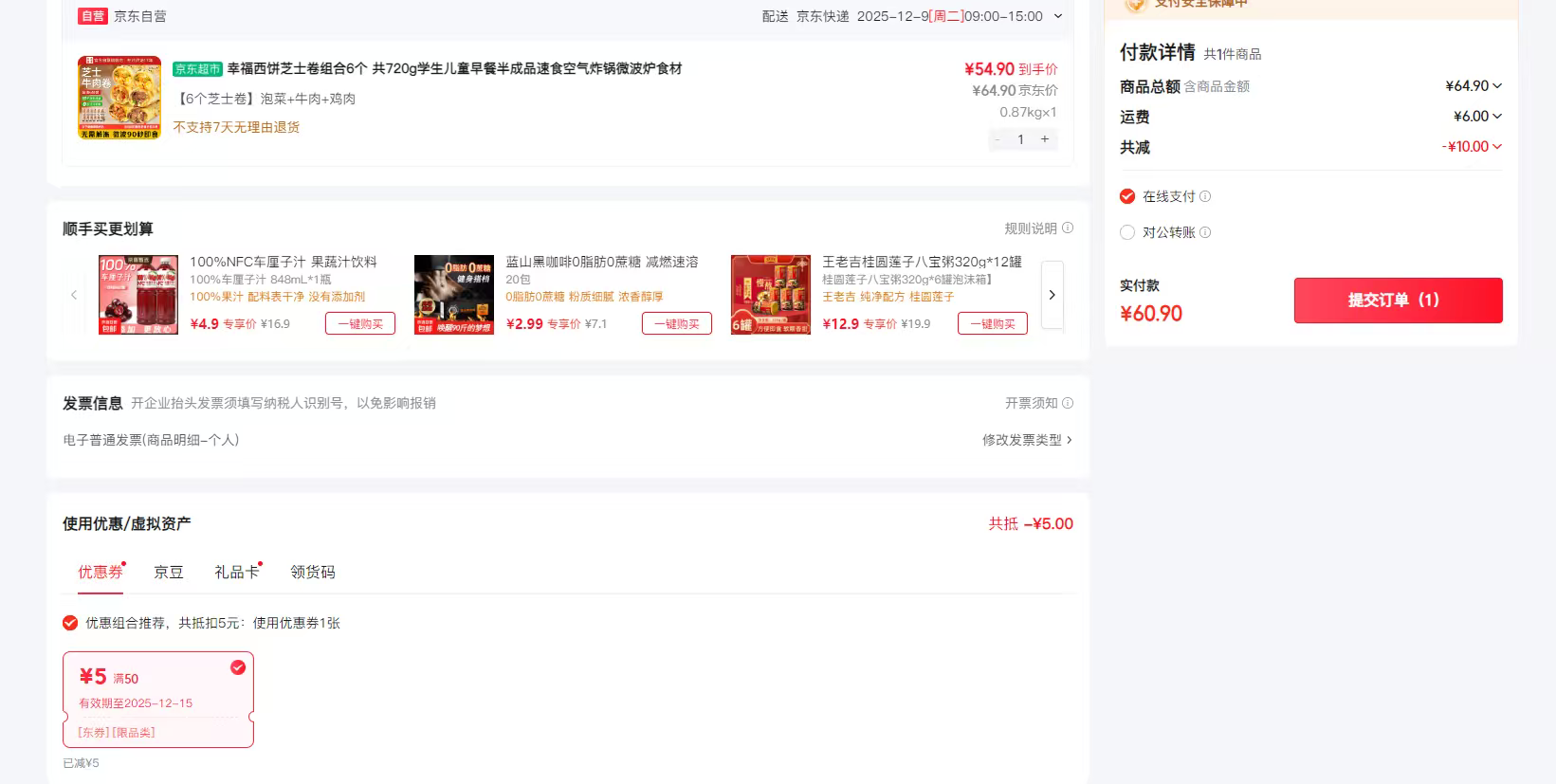Select 对公转账 payment option
Viewport: 1556px width, 784px height.
click(1127, 232)
